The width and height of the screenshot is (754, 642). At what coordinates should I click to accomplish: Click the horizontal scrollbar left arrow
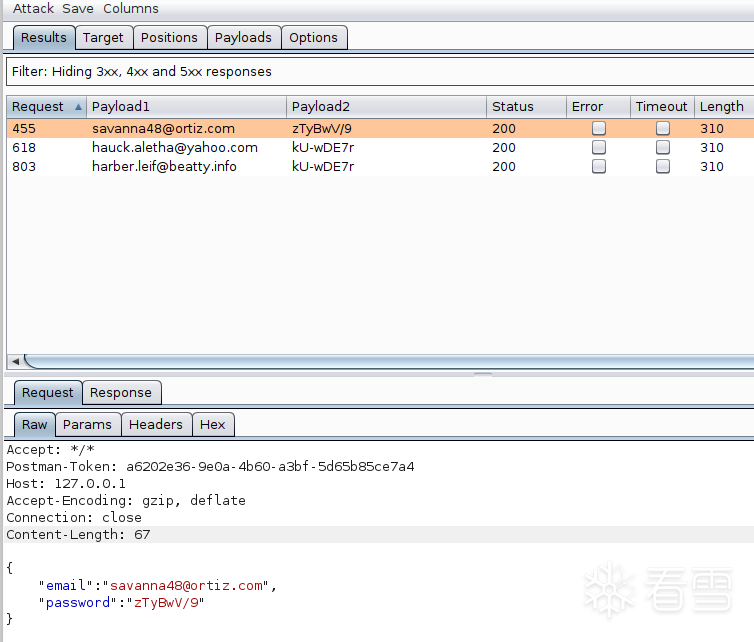[14, 361]
